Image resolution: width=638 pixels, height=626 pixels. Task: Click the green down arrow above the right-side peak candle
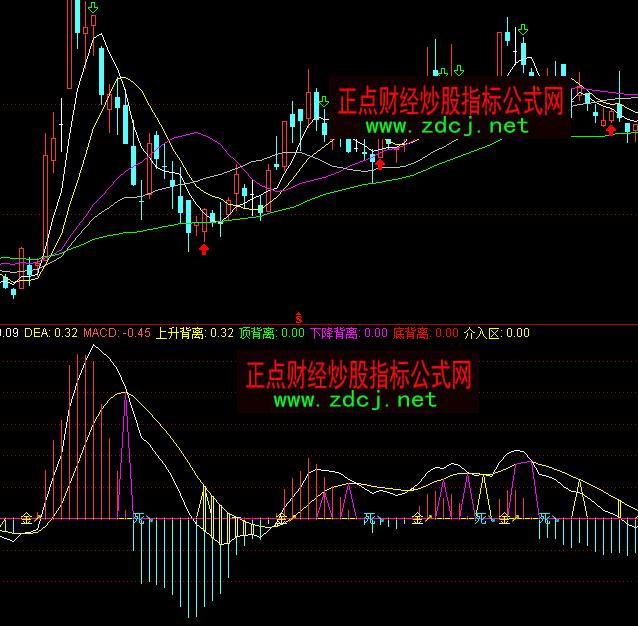point(521,27)
